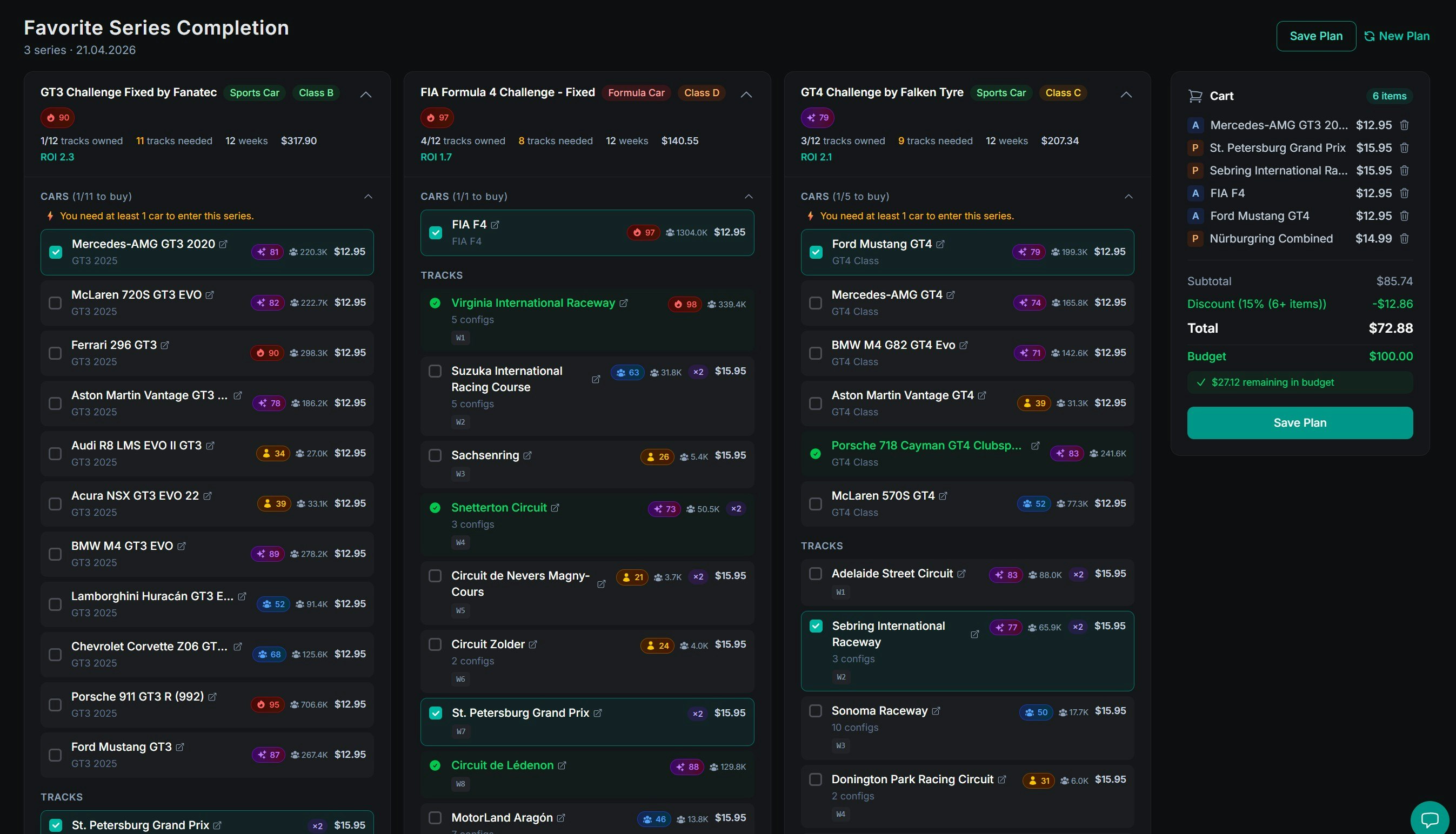Select the Ferrari 296 GT3 checkbox
This screenshot has width=1456, height=834.
click(x=55, y=353)
